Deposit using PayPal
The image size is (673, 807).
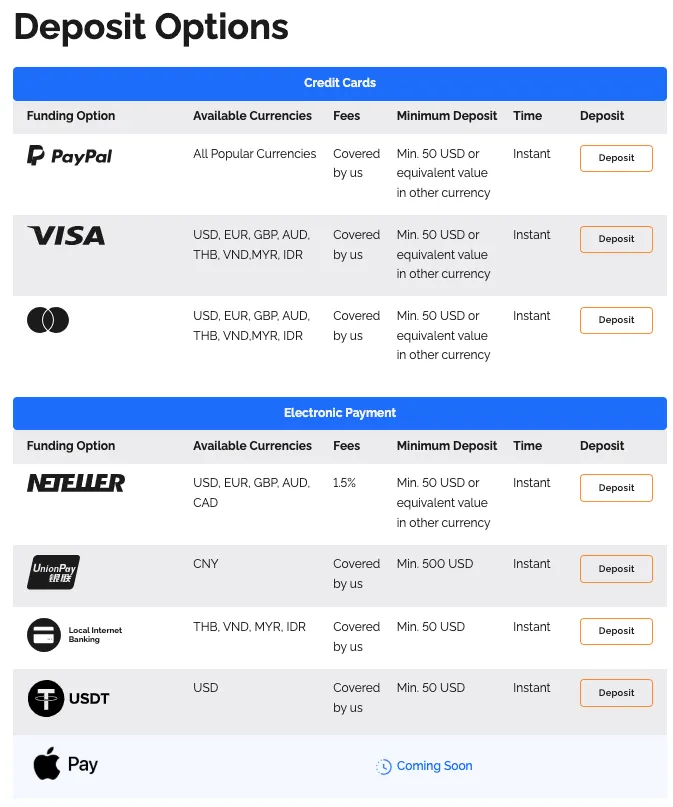point(616,158)
